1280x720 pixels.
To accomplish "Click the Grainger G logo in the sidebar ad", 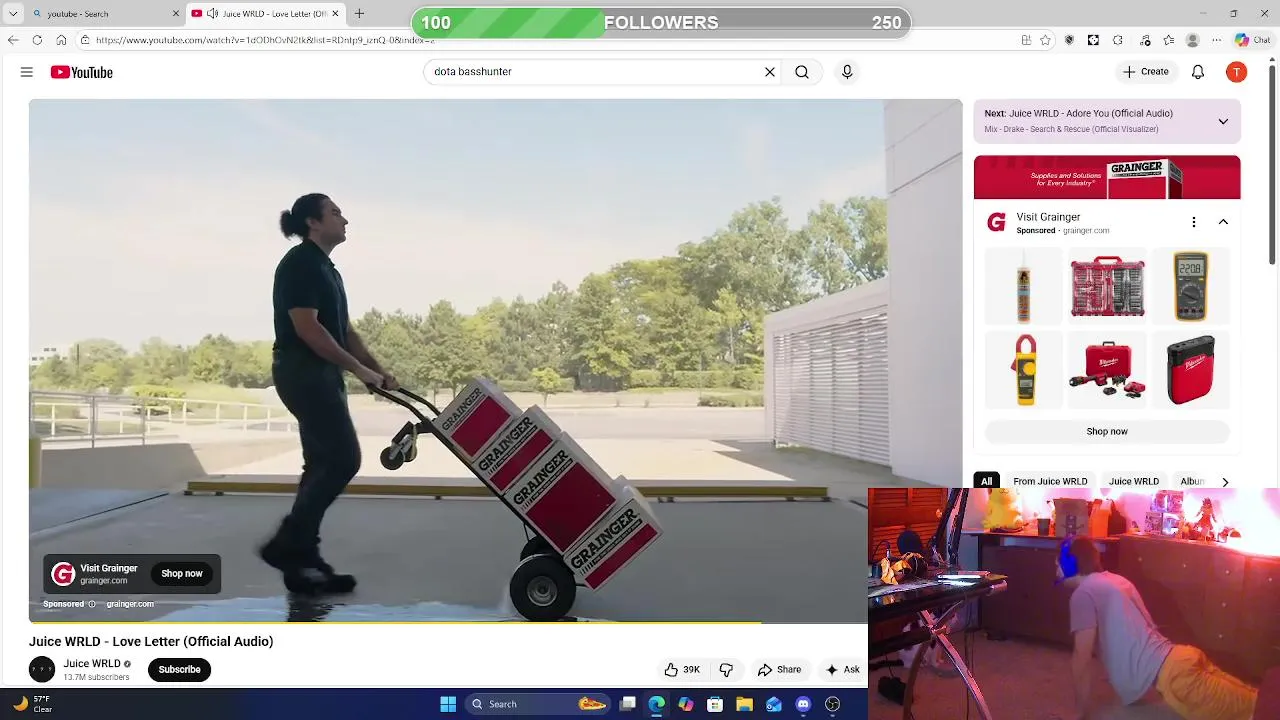I will (996, 222).
